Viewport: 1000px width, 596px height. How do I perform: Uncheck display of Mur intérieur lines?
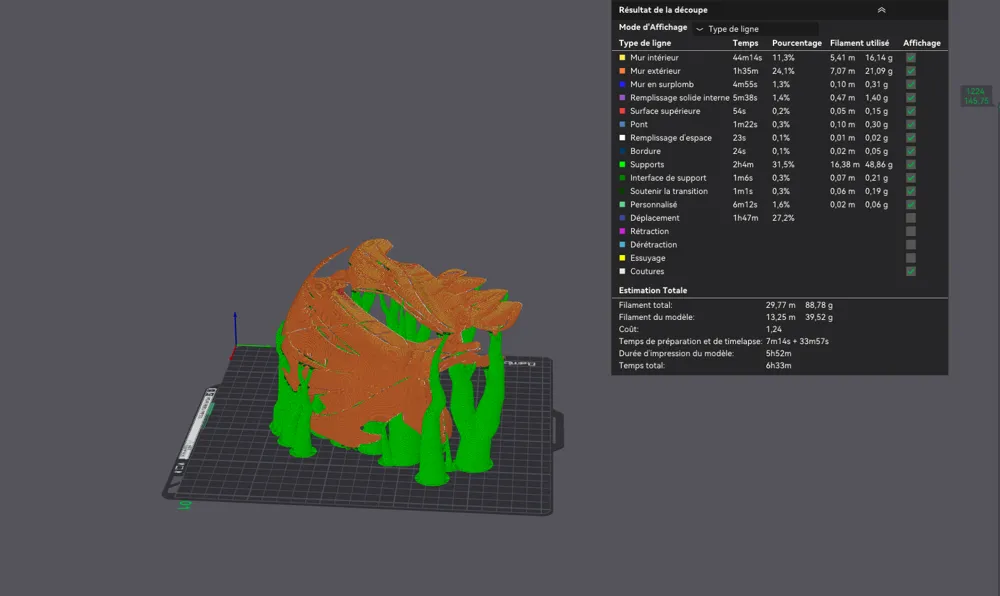[910, 58]
